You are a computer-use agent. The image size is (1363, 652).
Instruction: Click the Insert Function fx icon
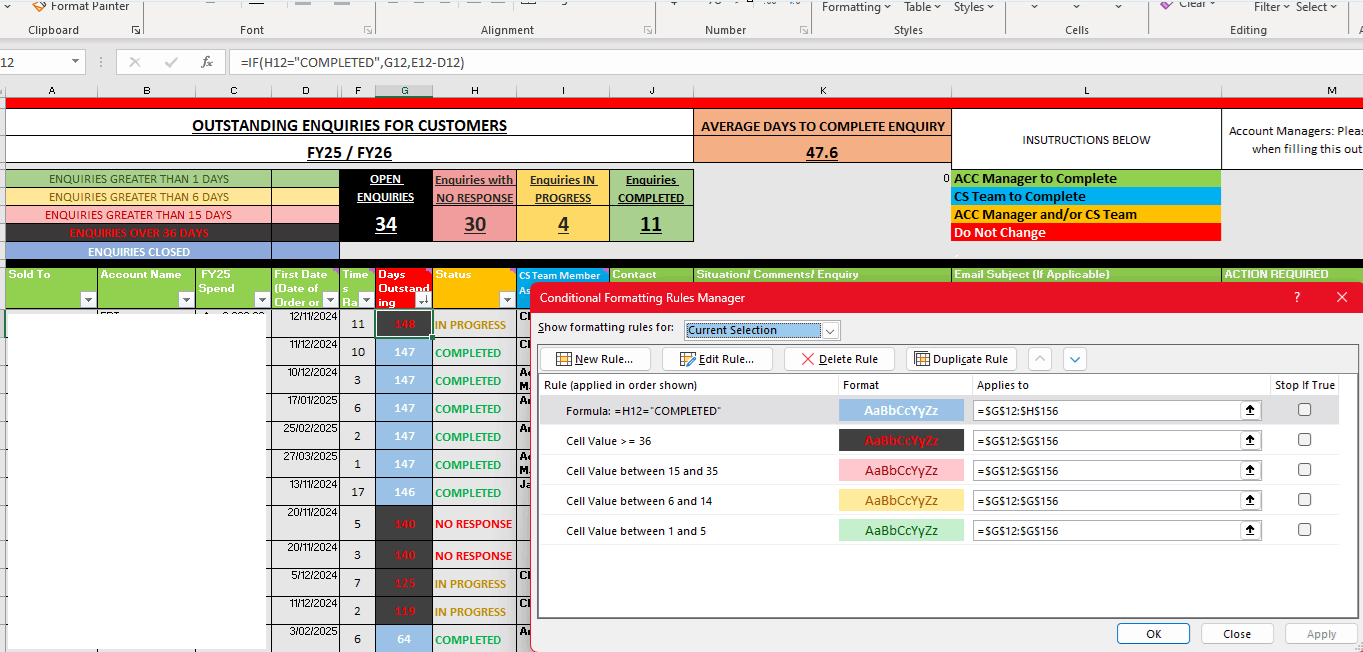click(207, 62)
